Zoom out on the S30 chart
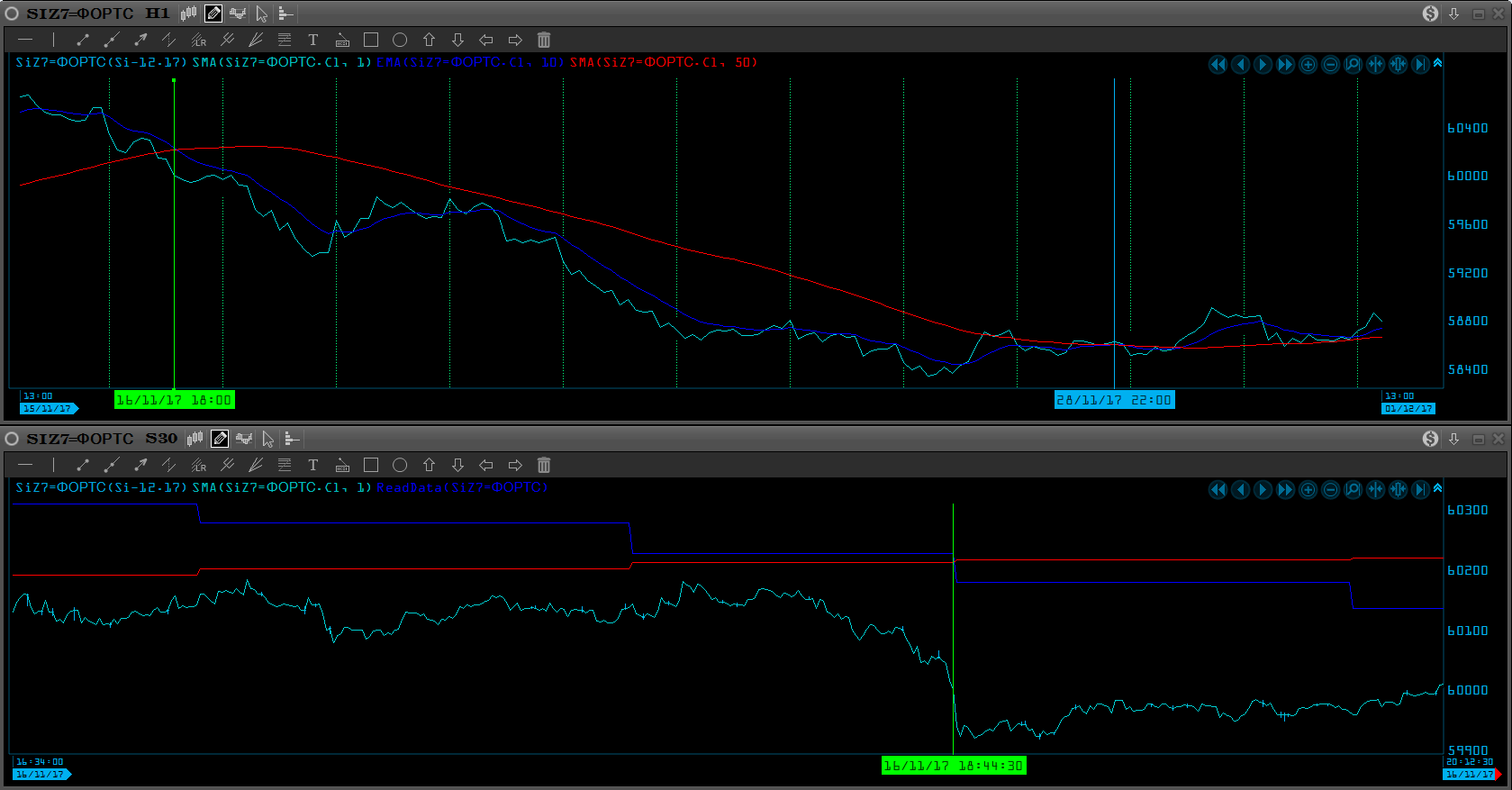 pyautogui.click(x=1330, y=489)
